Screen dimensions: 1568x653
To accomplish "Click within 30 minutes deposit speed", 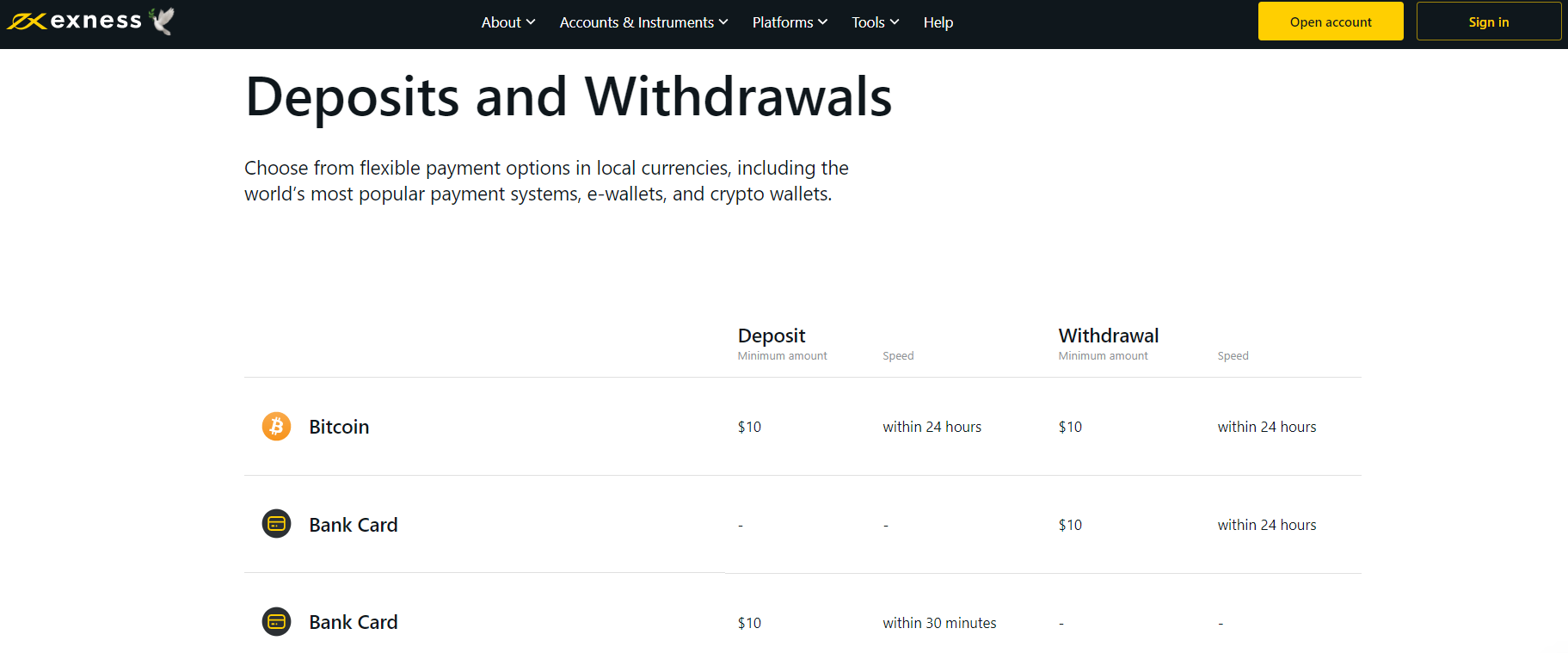I will point(939,623).
